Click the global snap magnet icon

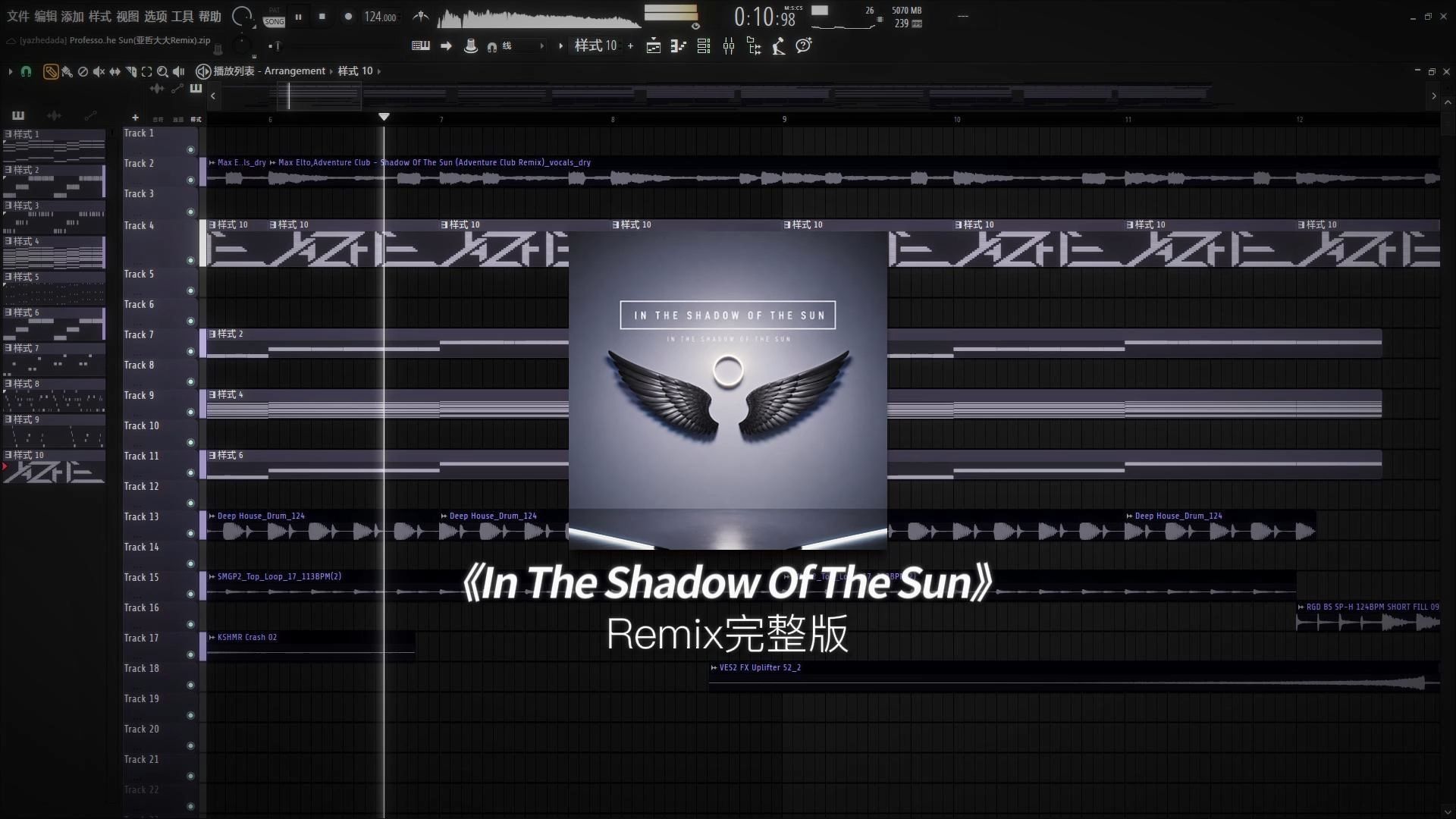[492, 47]
